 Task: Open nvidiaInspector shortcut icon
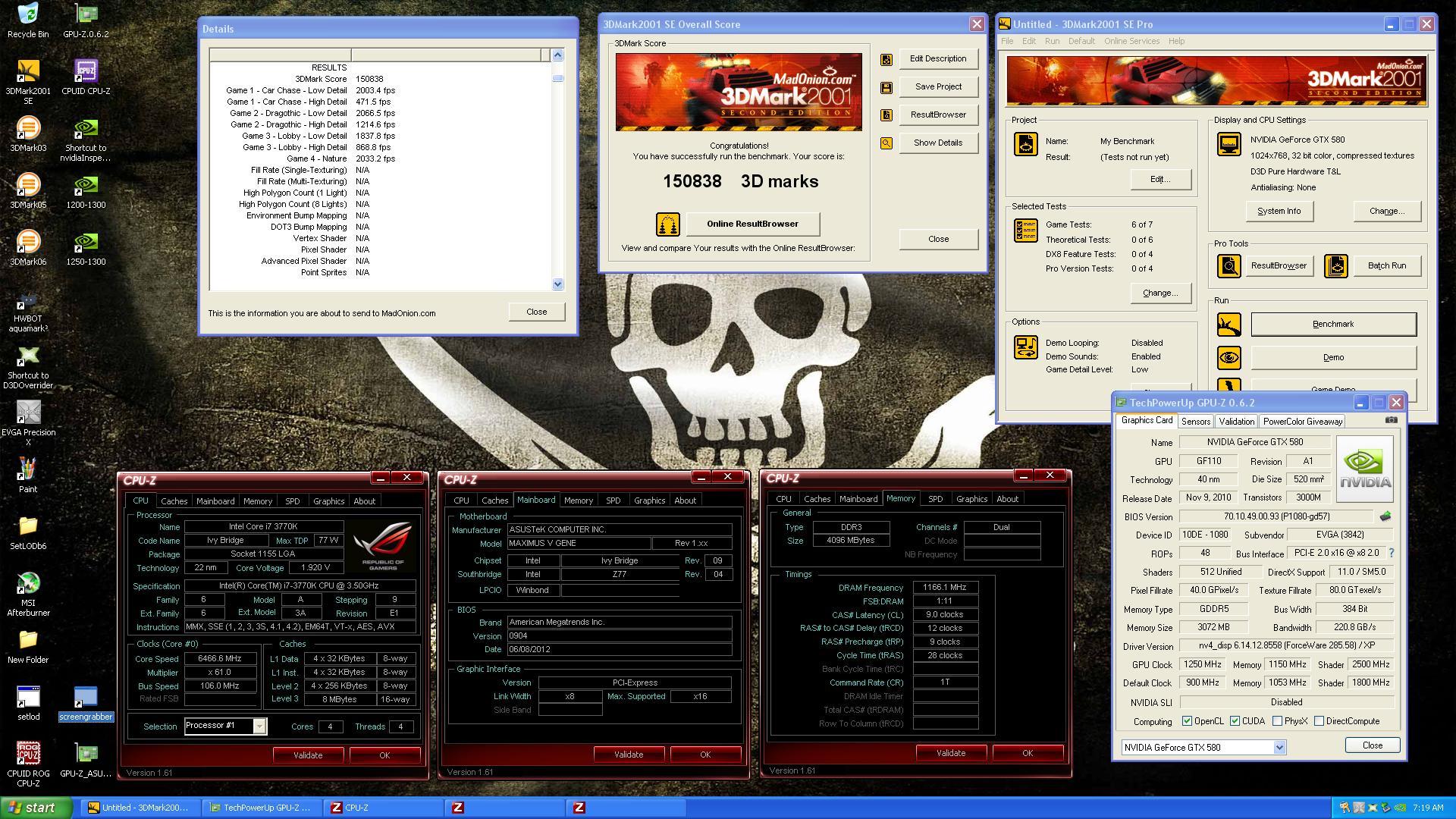[86, 140]
